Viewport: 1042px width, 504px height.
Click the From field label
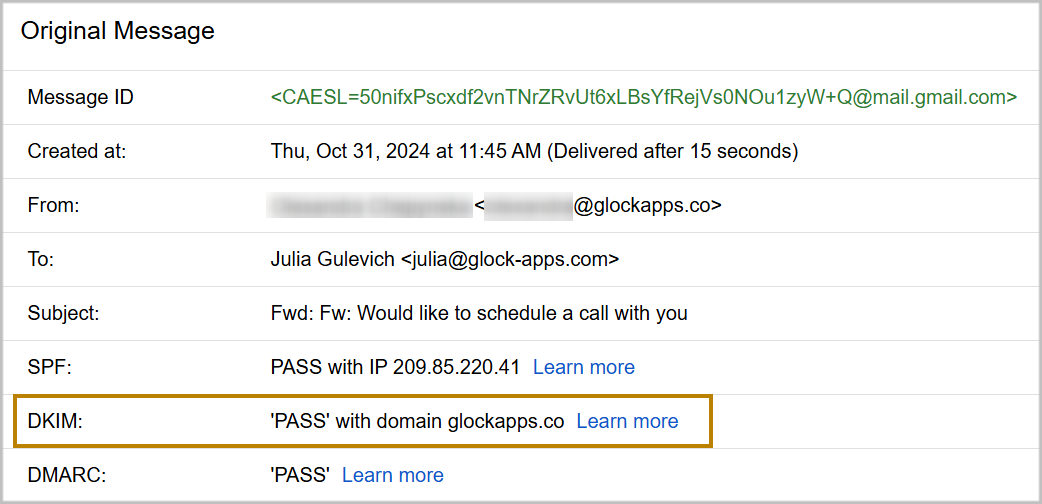53,206
